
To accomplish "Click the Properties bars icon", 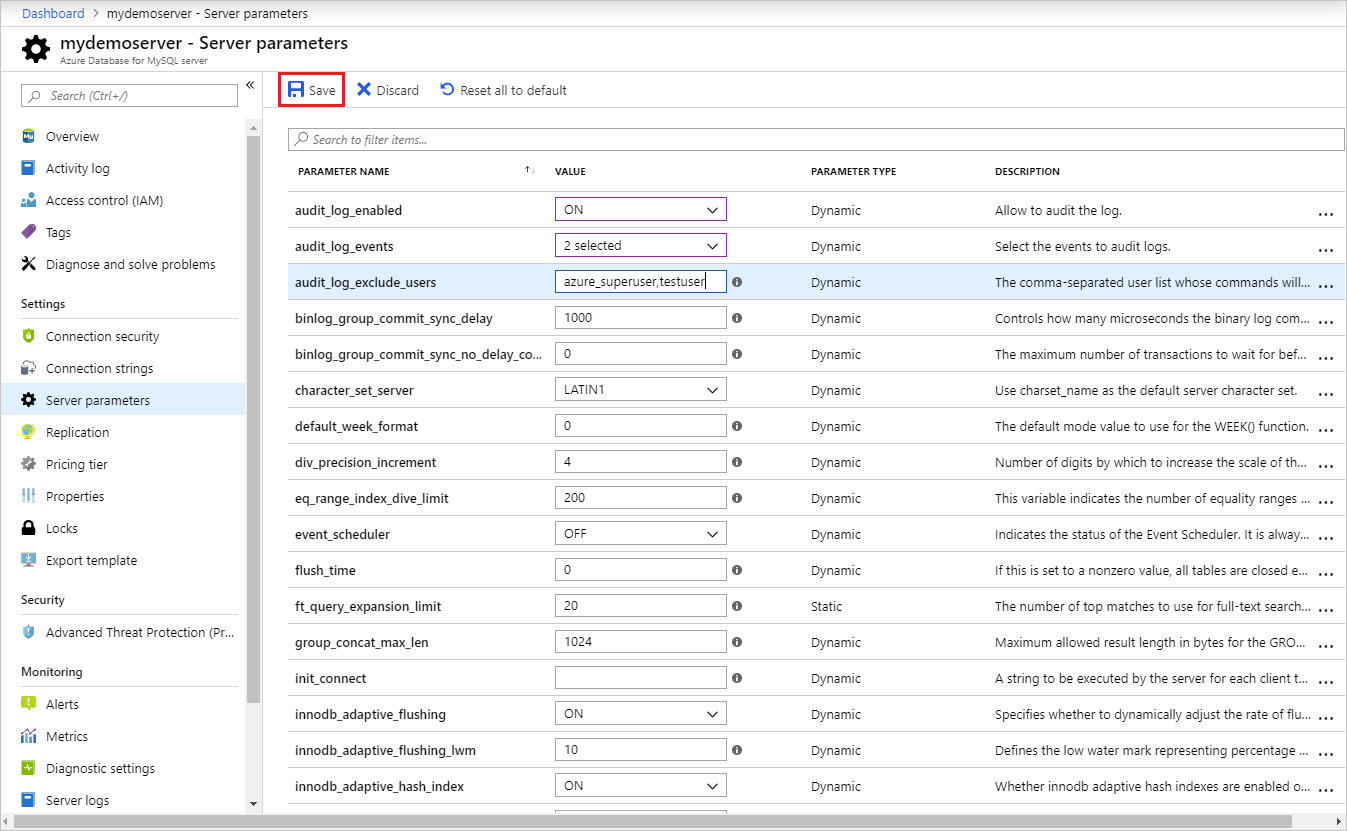I will 29,496.
